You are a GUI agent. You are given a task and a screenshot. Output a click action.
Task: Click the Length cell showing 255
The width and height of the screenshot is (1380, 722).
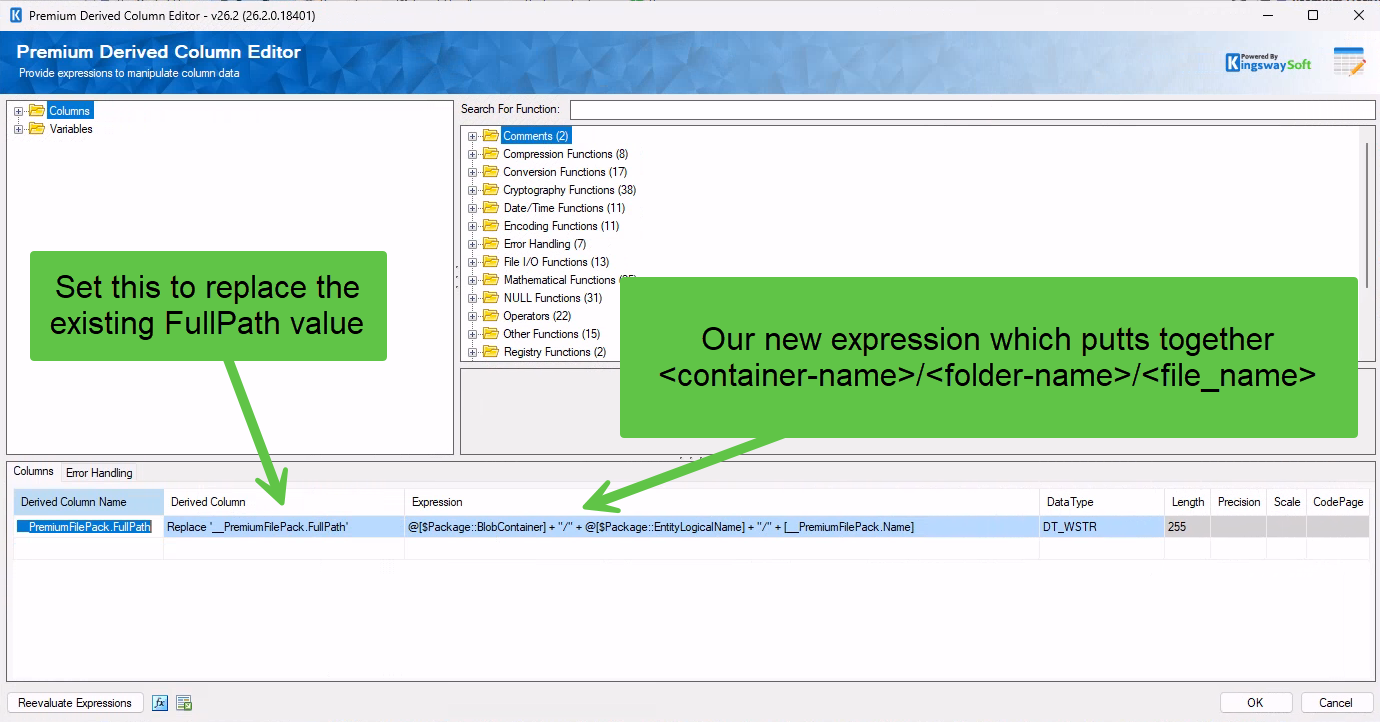click(x=1186, y=527)
